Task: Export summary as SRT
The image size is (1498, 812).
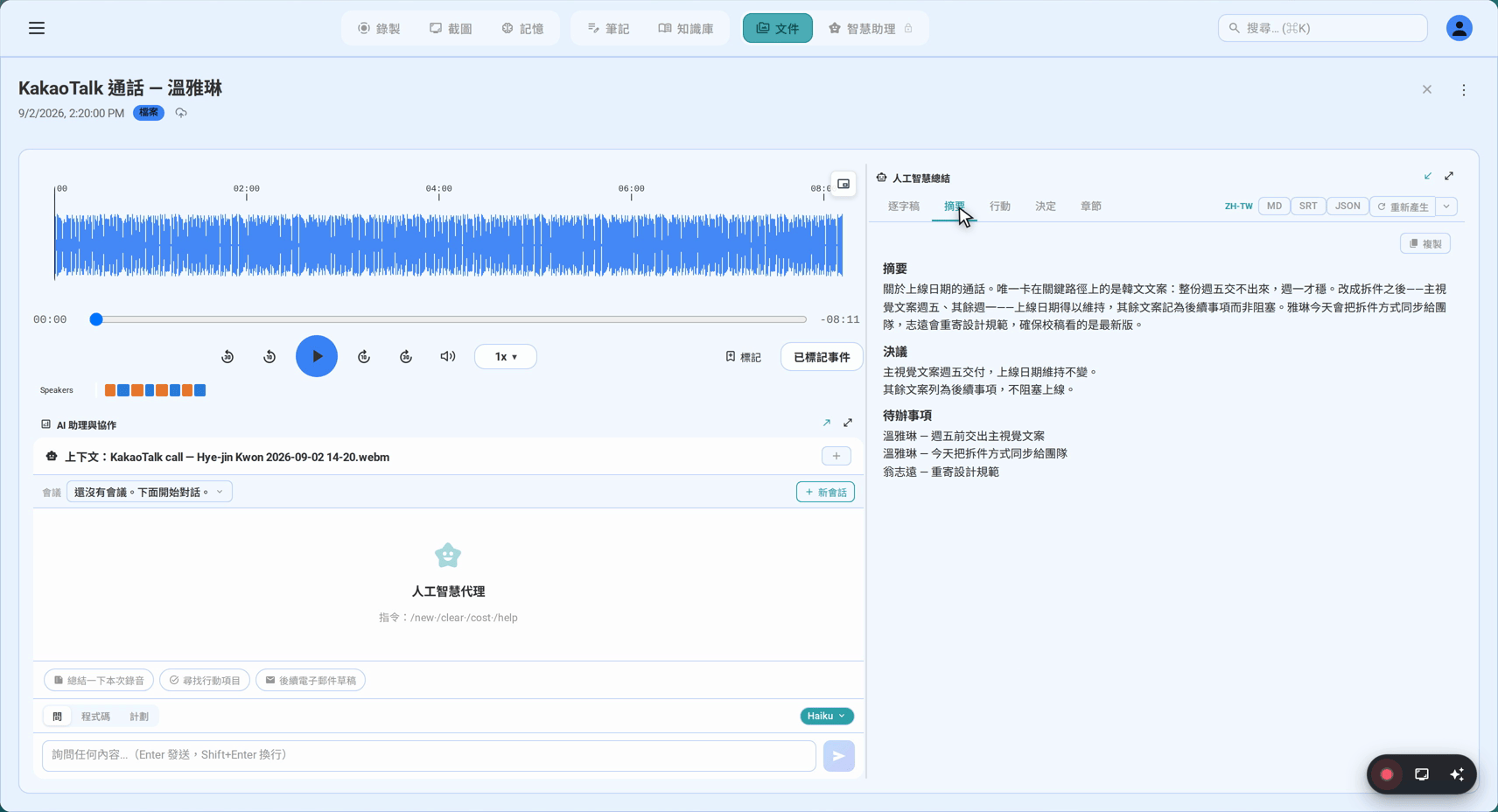Action: pos(1308,206)
